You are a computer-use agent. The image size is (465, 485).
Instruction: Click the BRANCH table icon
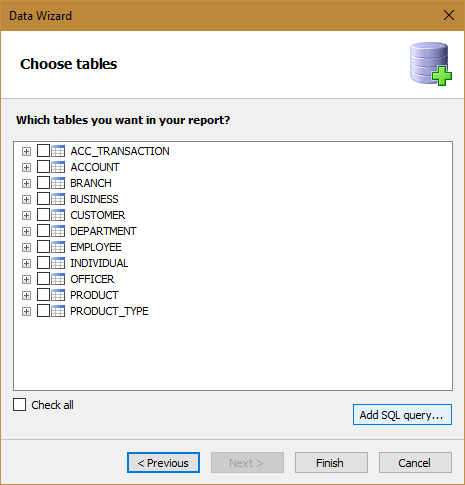58,183
